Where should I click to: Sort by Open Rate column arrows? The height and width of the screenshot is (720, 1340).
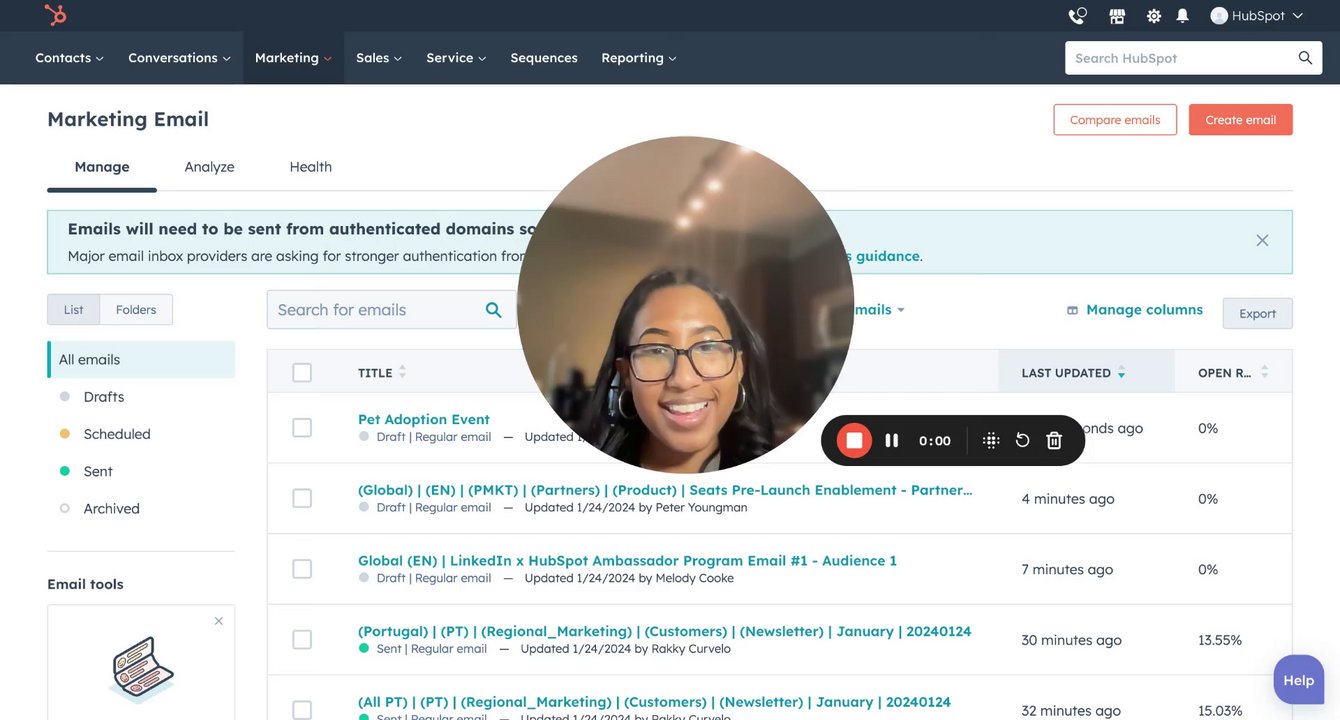click(x=1264, y=372)
